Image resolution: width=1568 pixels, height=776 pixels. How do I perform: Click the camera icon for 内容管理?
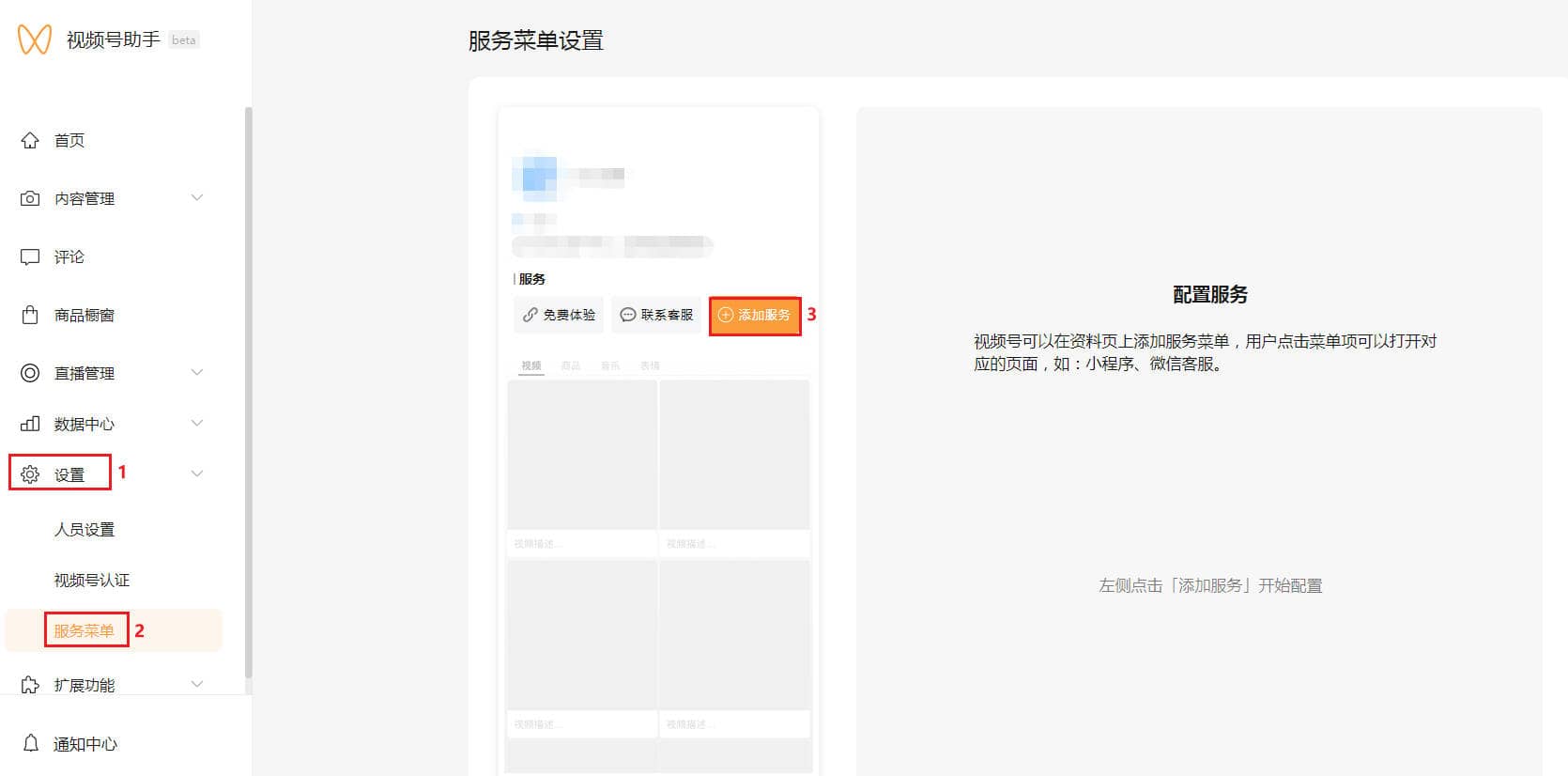click(x=30, y=198)
